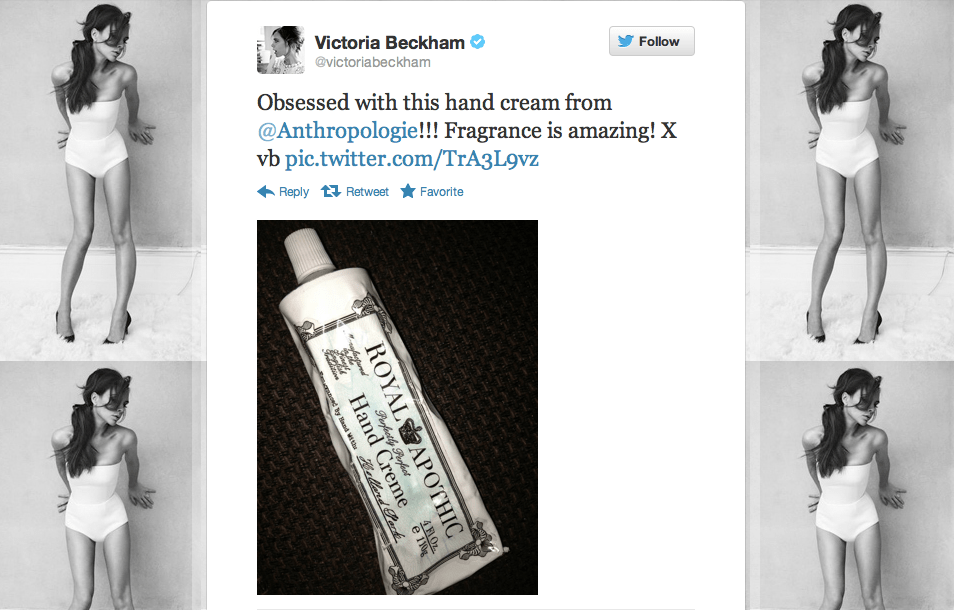Follow the victoriabeckham account

tap(652, 41)
